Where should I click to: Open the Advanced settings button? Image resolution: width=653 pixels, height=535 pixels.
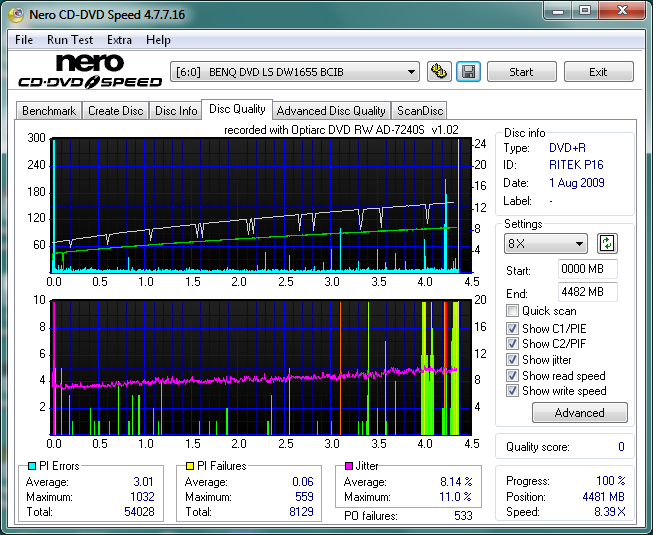pos(580,413)
